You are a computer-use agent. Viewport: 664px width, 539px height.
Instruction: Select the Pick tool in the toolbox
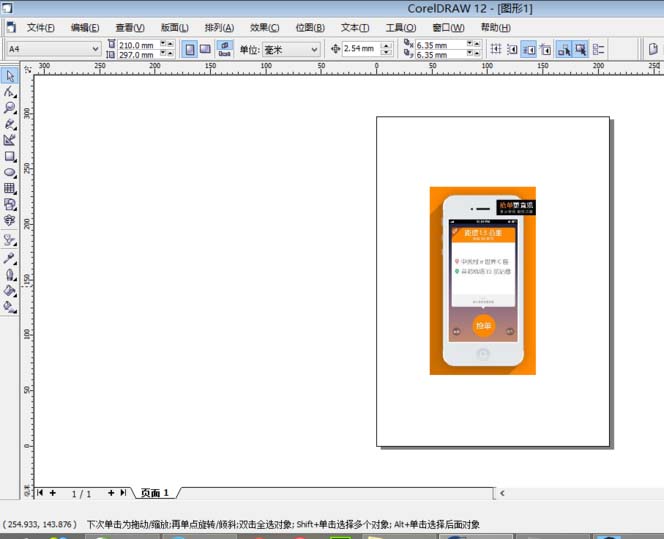click(x=10, y=75)
